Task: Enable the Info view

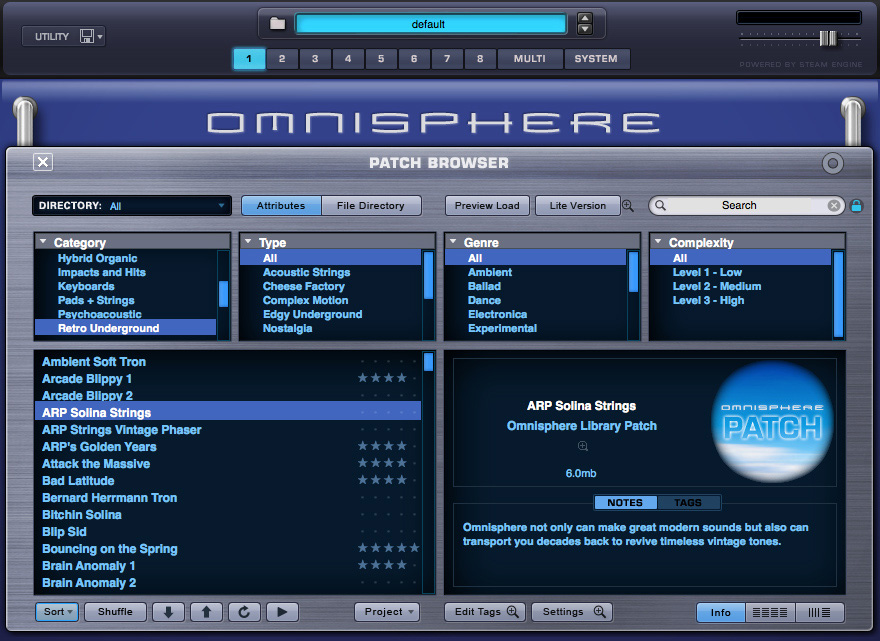Action: tap(721, 612)
